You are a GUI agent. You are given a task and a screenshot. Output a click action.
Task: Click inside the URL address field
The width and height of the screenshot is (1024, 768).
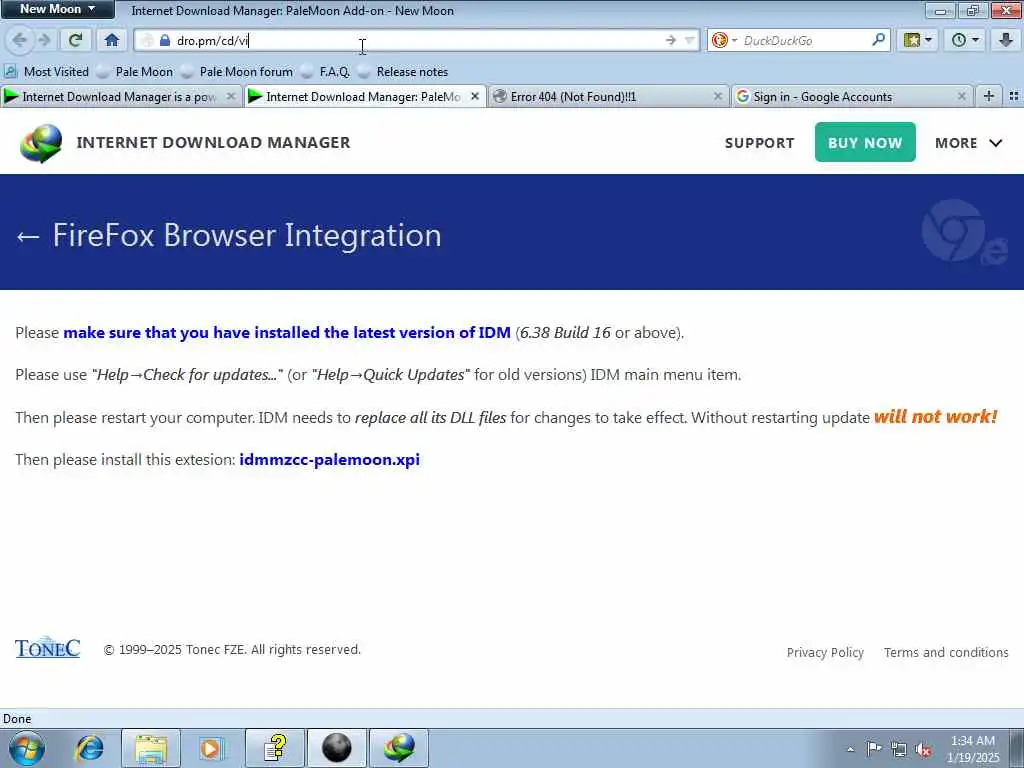pyautogui.click(x=418, y=40)
